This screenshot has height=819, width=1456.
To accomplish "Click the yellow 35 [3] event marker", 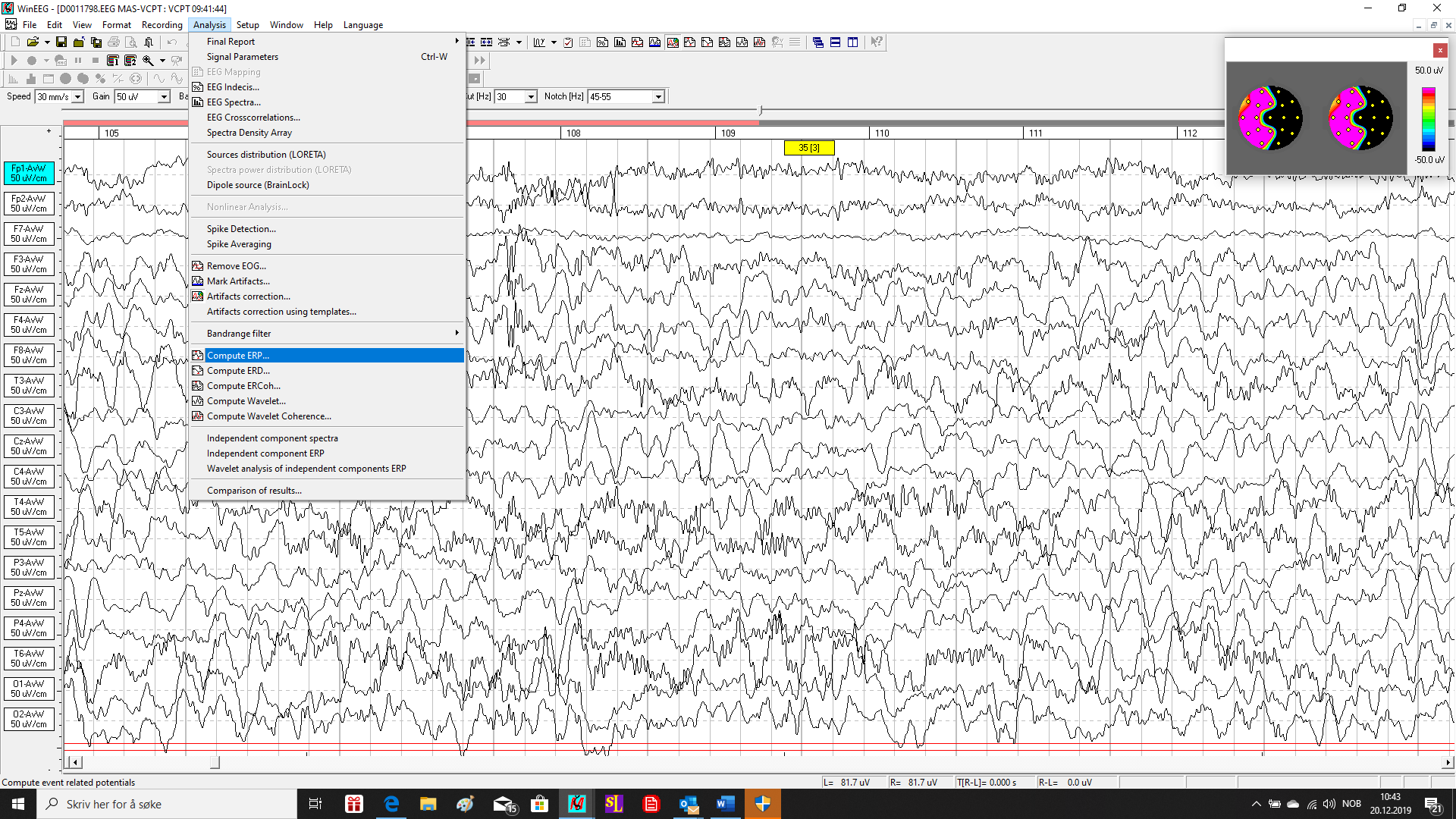I will [808, 148].
